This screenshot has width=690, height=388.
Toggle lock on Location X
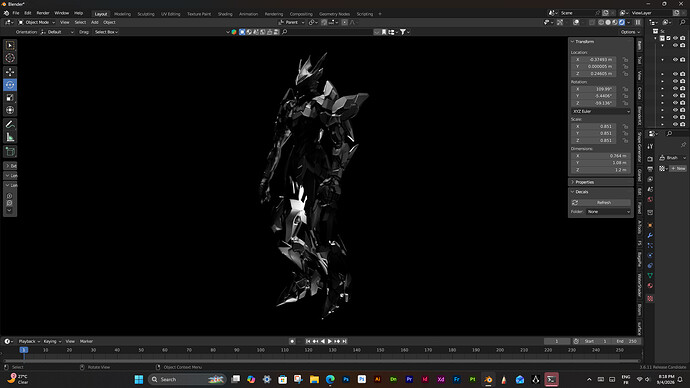(x=625, y=59)
